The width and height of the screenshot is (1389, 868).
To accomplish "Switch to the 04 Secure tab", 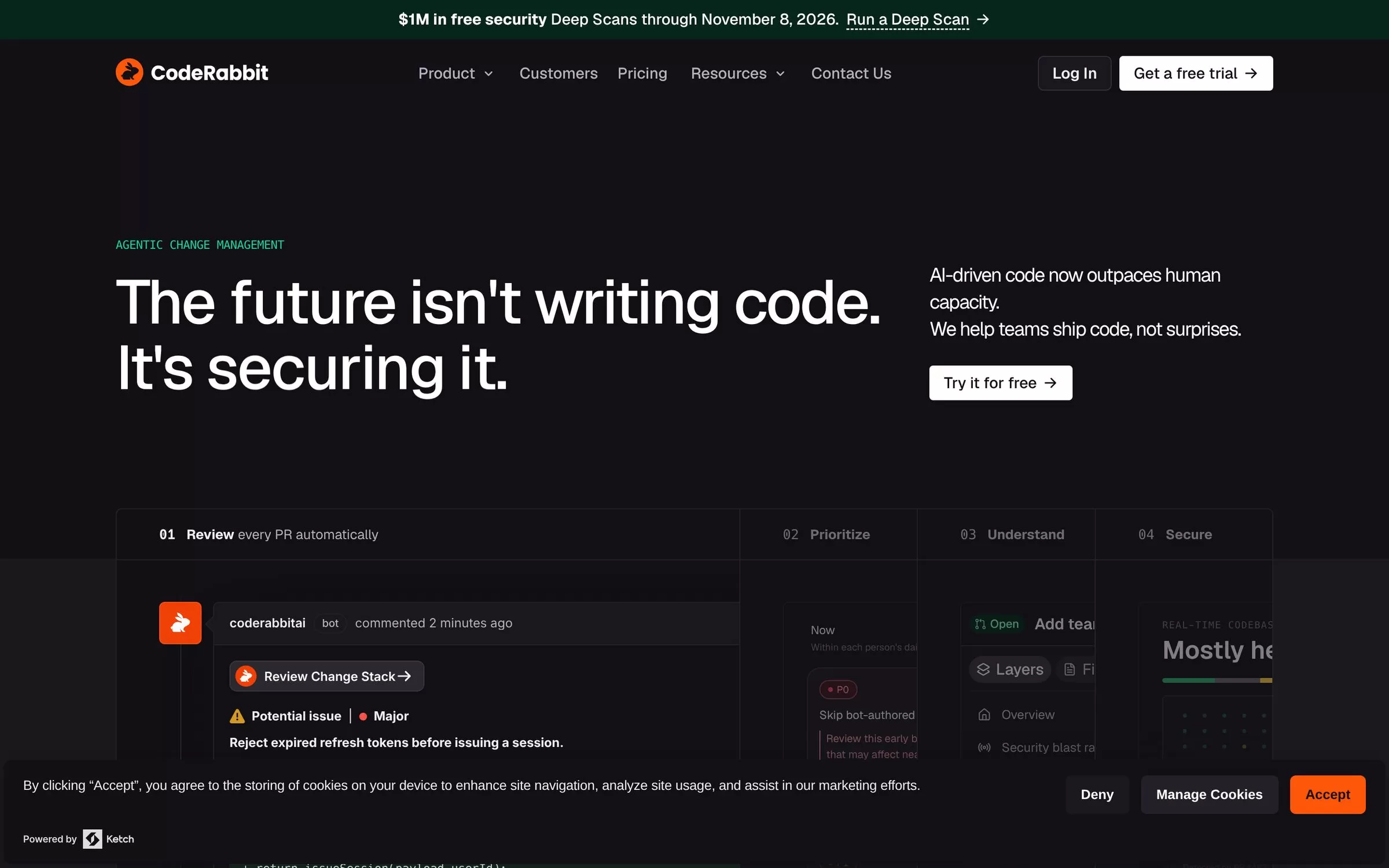I will [x=1184, y=534].
